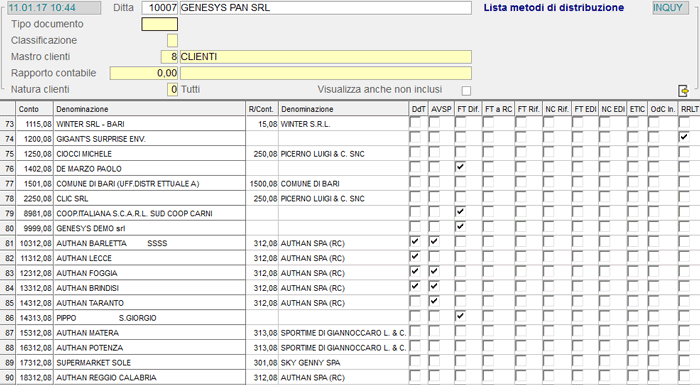The height and width of the screenshot is (385, 700).
Task: Click row number 86 header
Action: tap(8, 318)
